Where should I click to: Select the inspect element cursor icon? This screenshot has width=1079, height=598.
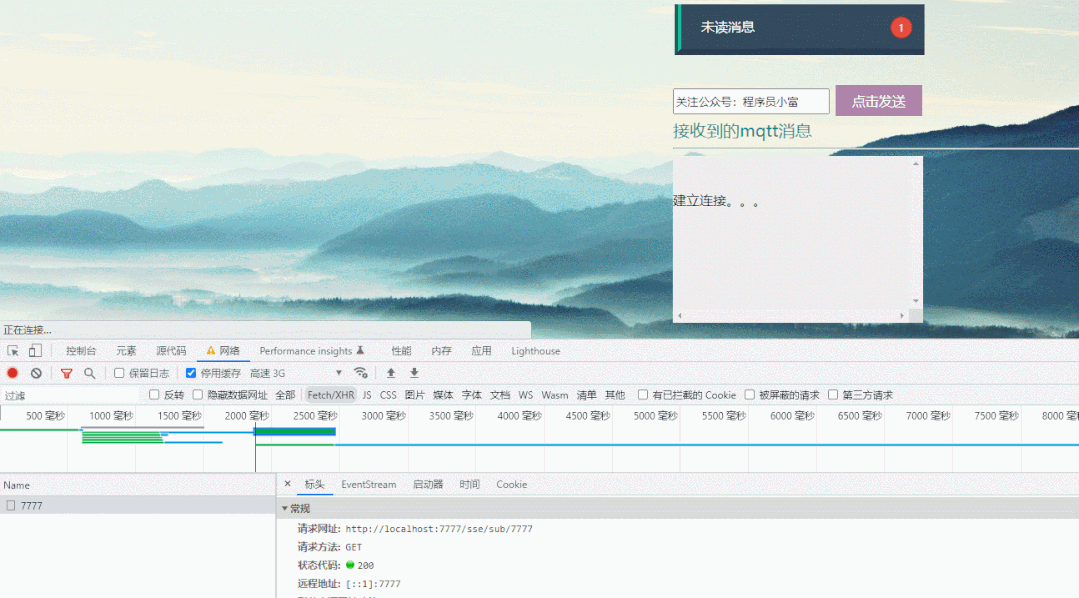pos(13,350)
